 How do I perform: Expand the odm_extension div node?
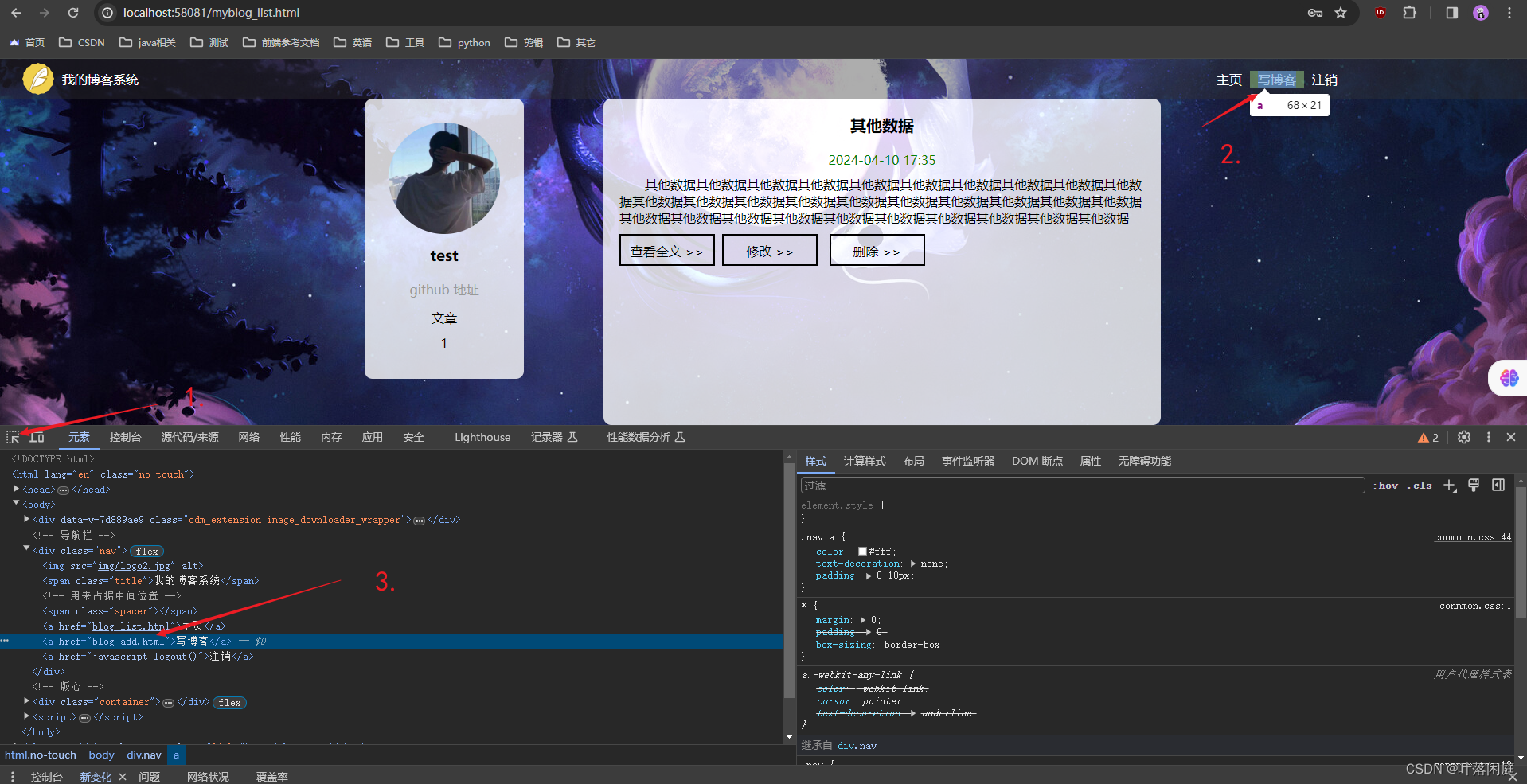[27, 519]
